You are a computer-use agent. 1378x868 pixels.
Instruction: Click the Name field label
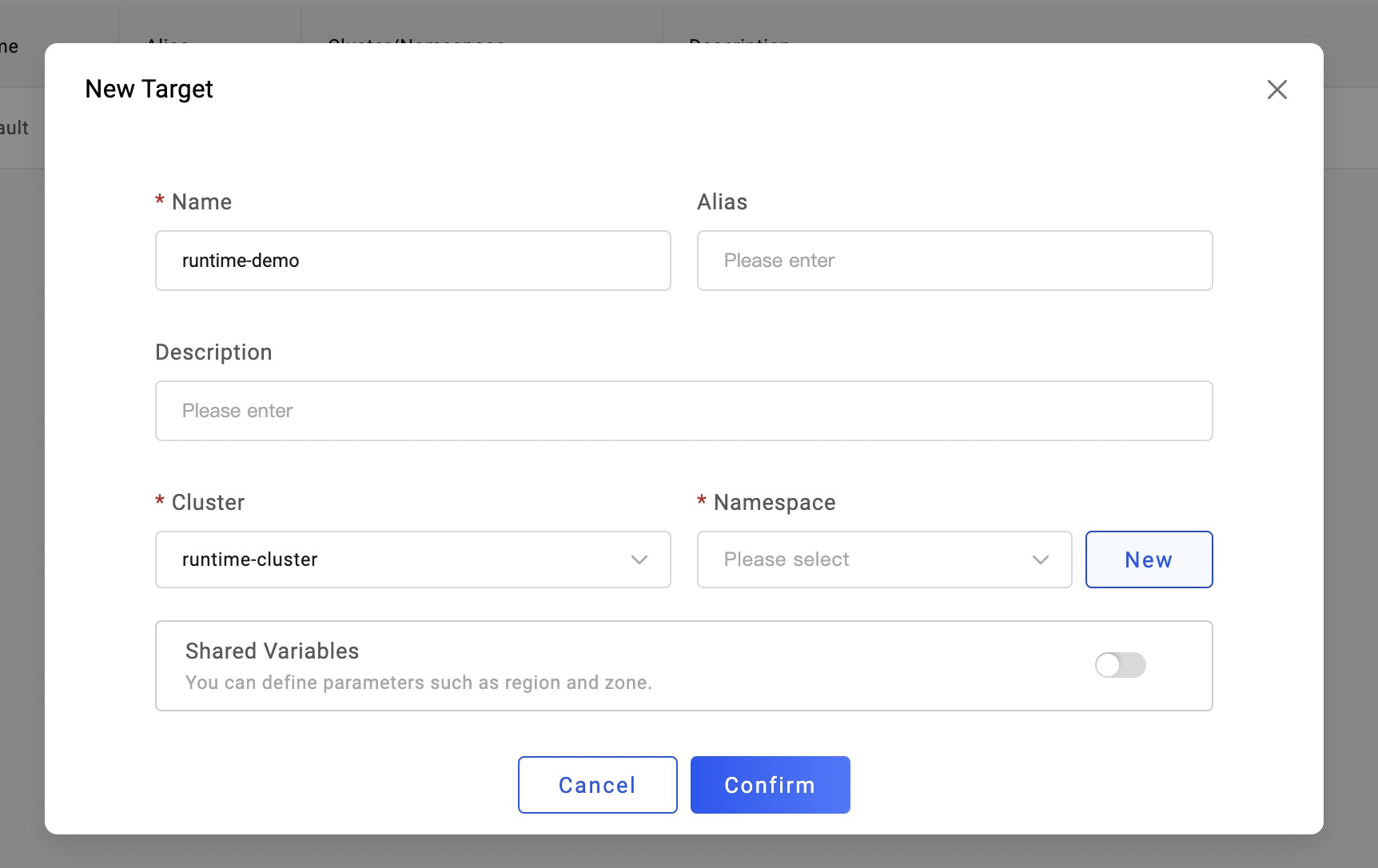(x=201, y=202)
